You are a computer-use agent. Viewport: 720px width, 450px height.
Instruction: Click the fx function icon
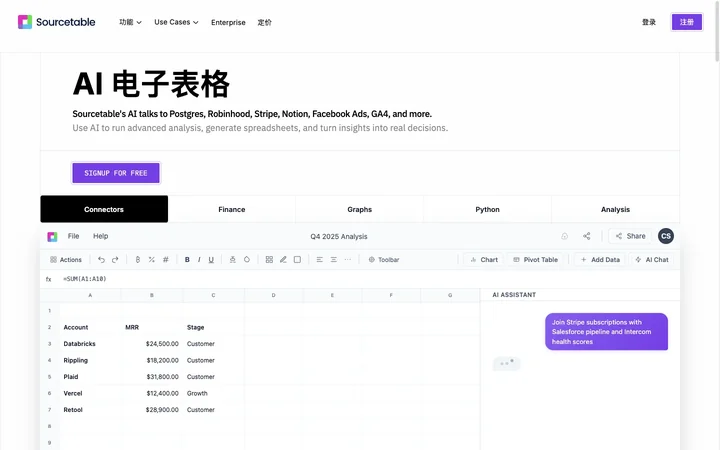pyautogui.click(x=49, y=279)
